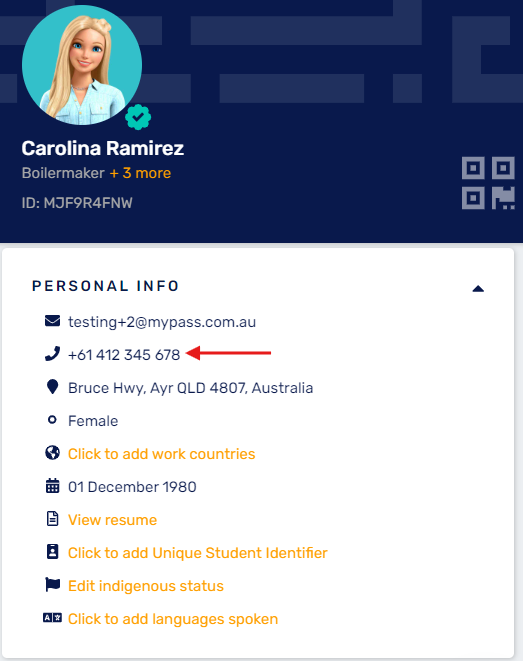Image resolution: width=523 pixels, height=661 pixels.
Task: Click to add languages spoken
Action: (x=173, y=619)
